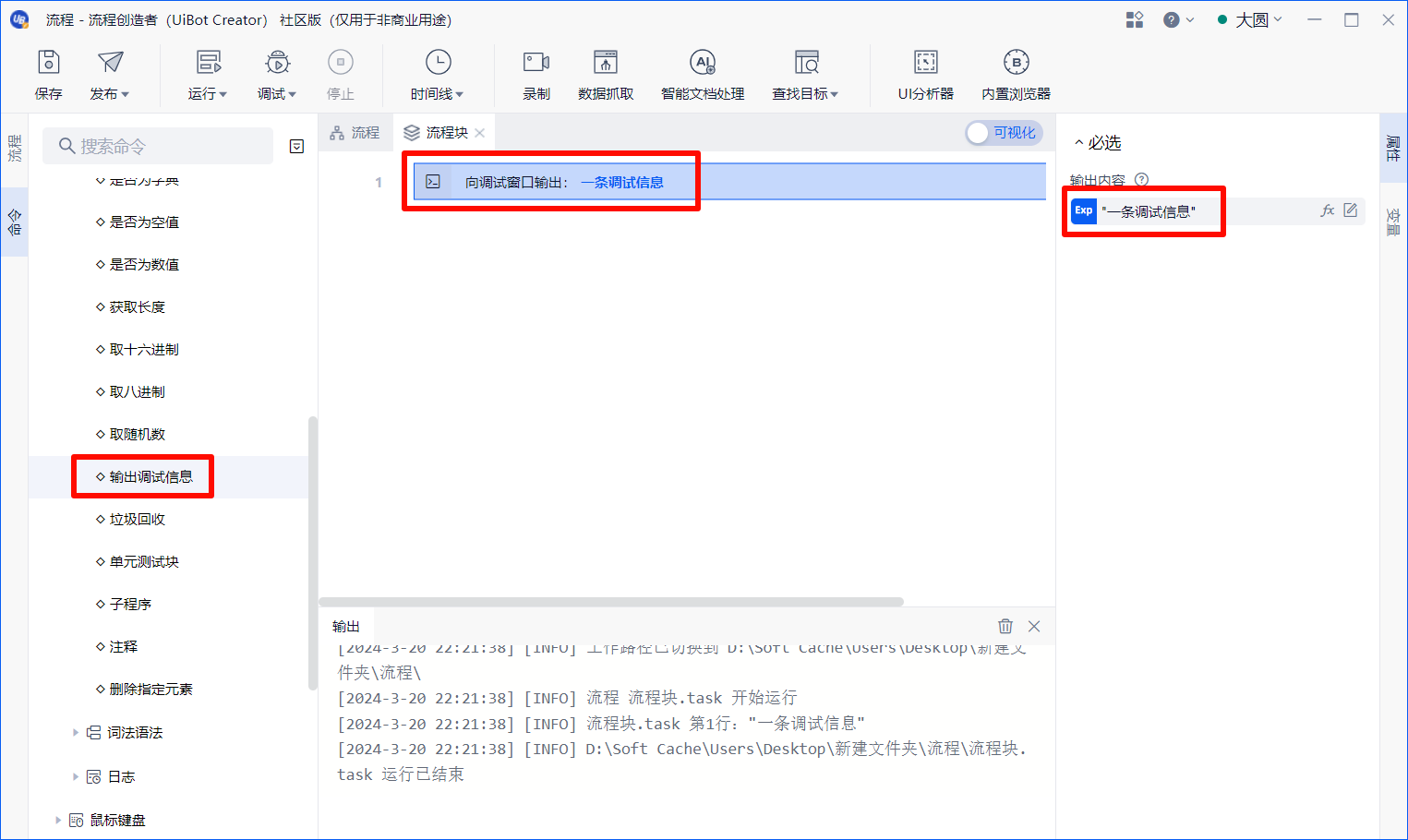
Task: Expand the 词法语法 tree category
Action: tap(76, 732)
